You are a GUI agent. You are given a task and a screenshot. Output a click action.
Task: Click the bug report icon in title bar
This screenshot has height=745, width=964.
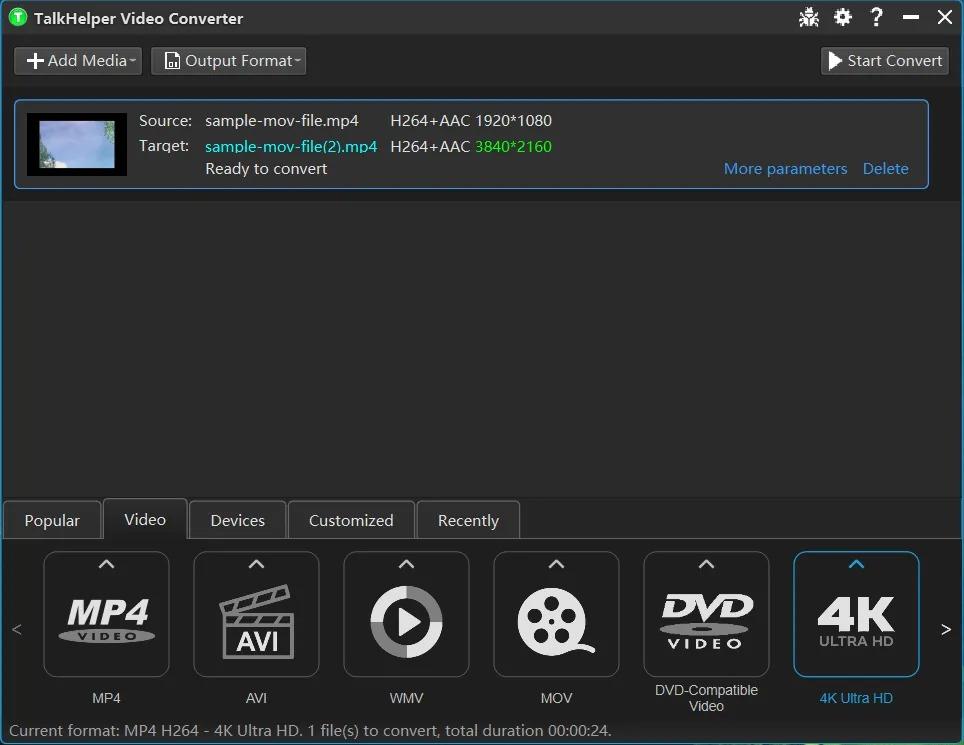[x=808, y=17]
